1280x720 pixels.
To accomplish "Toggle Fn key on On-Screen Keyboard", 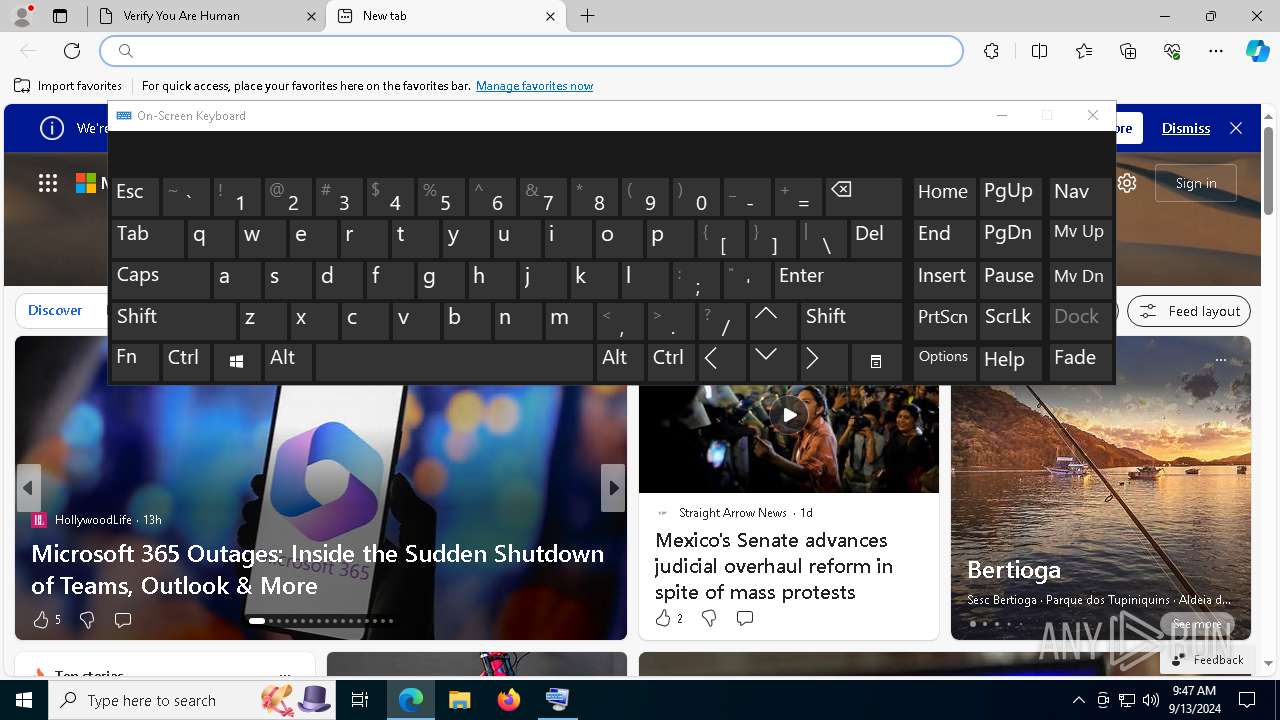I will tap(135, 362).
